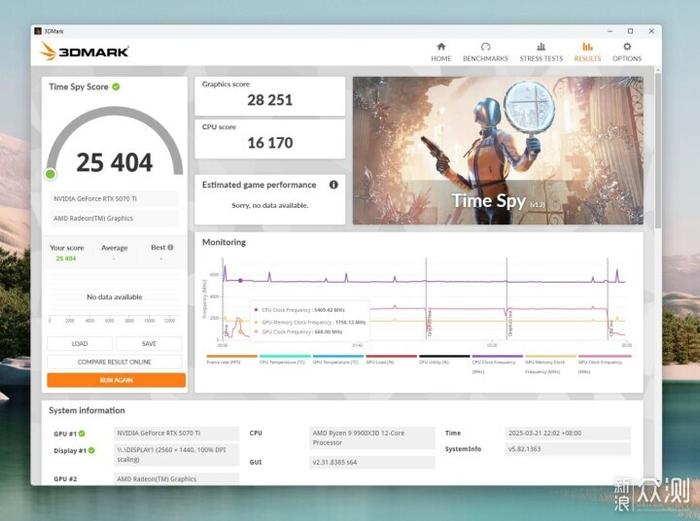Click the LOAD button

coord(80,344)
